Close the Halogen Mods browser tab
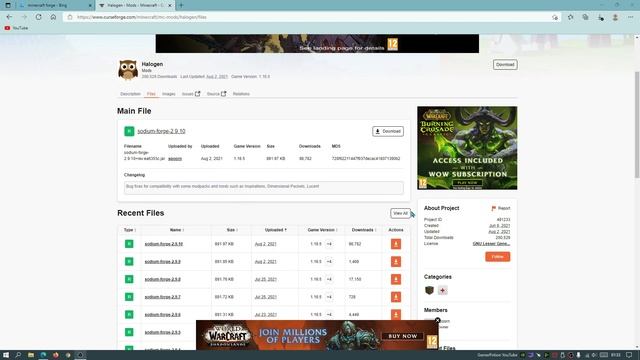The width and height of the screenshot is (640, 360). click(170, 5)
